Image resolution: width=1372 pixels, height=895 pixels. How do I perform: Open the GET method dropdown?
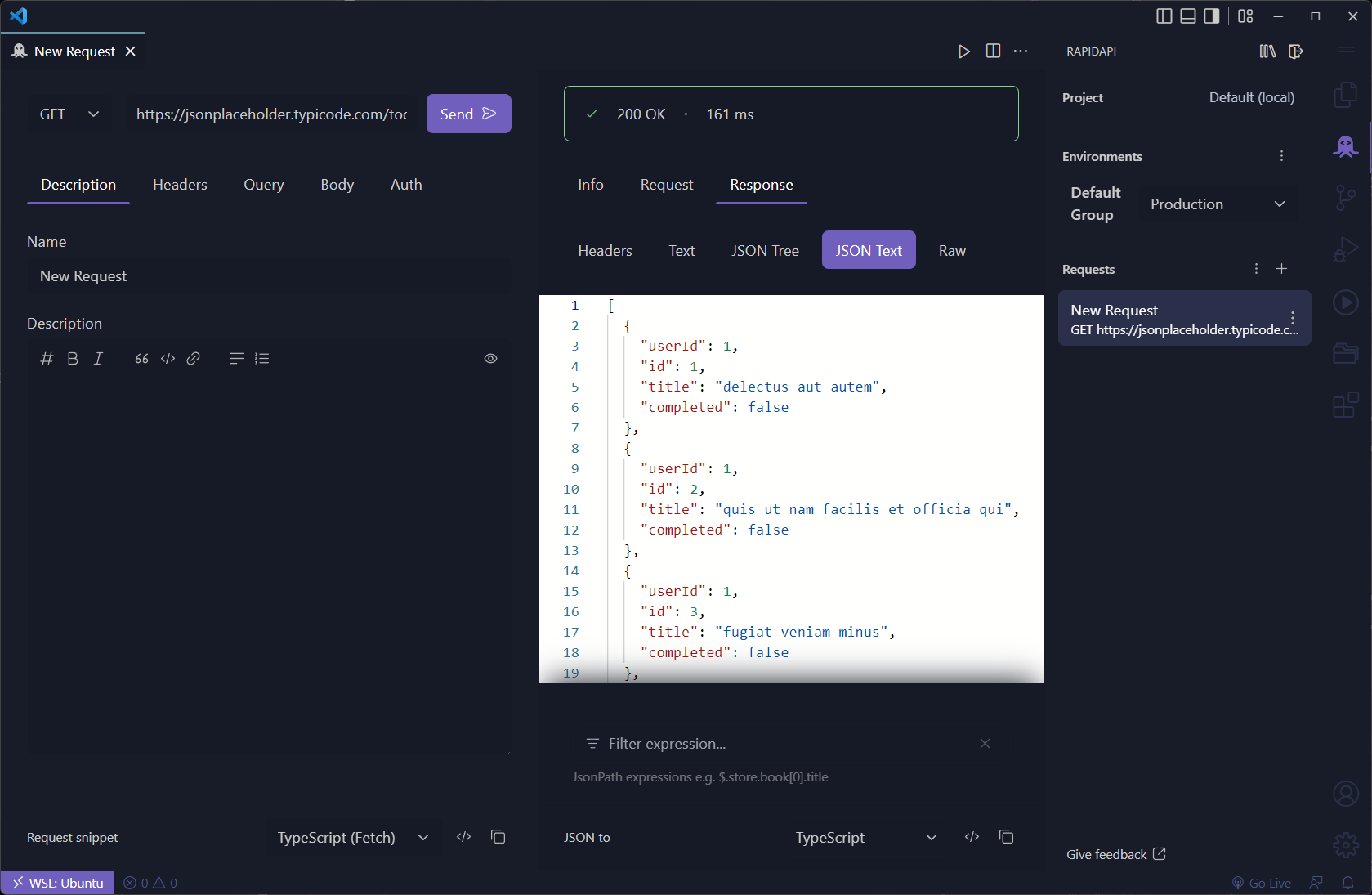[x=69, y=114]
